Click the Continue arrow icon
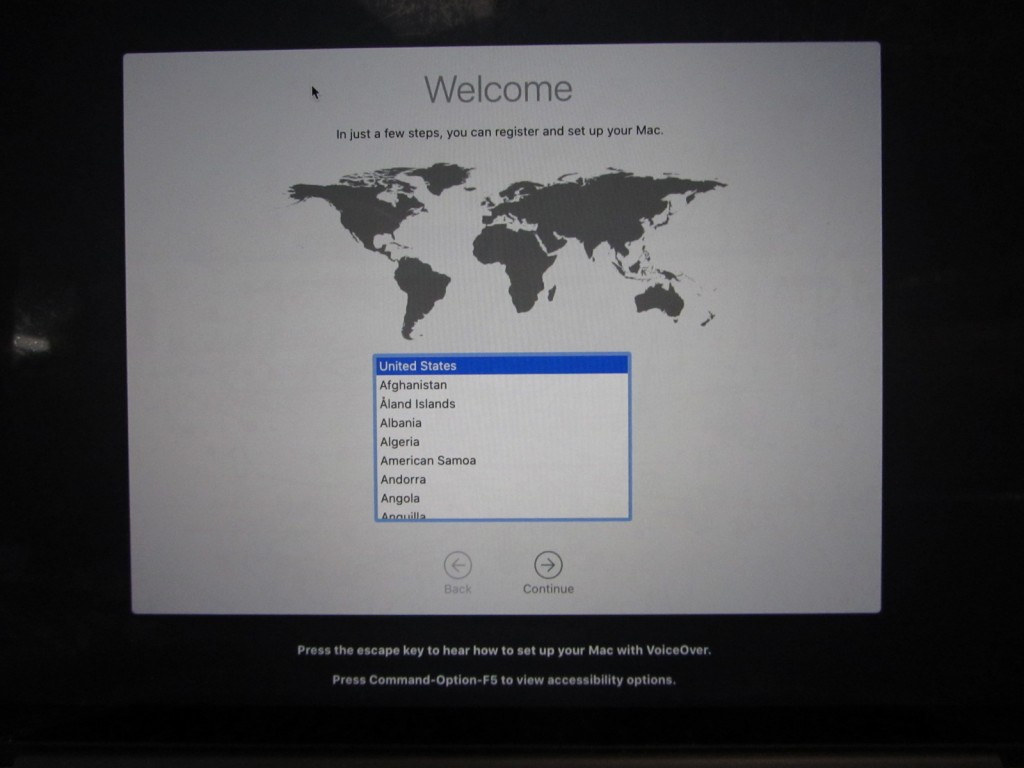 click(x=548, y=565)
